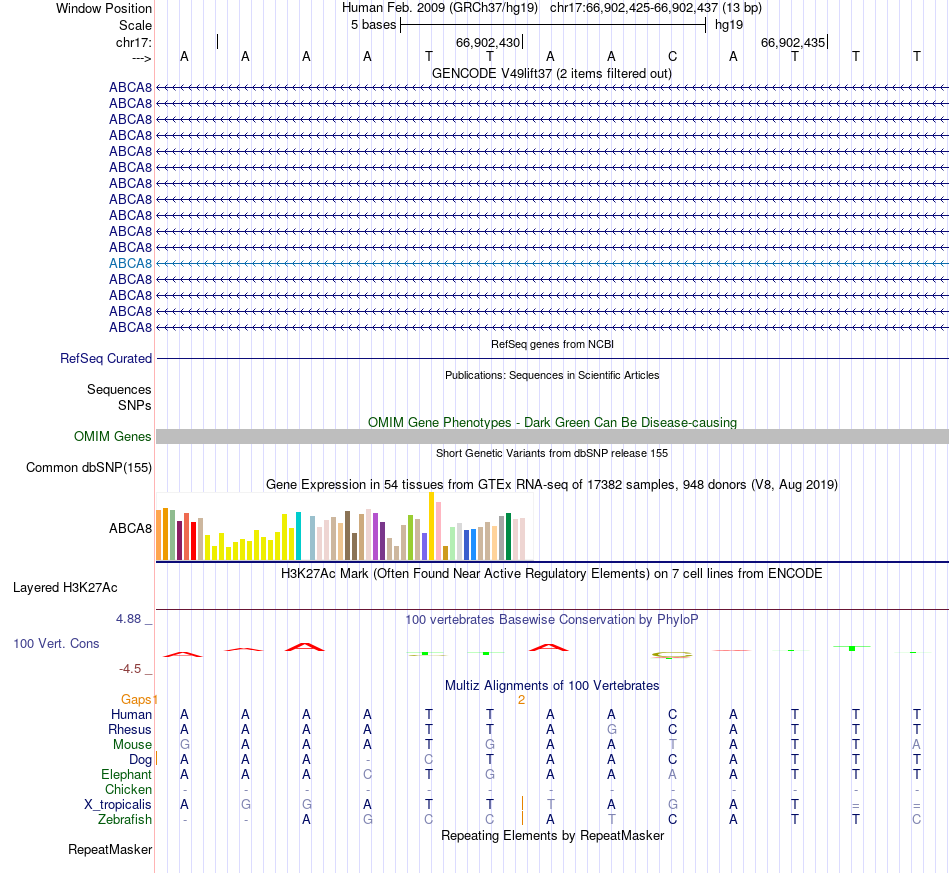Open the ABCA8 GTEx expression bar chart
950x873 pixels.
344,526
